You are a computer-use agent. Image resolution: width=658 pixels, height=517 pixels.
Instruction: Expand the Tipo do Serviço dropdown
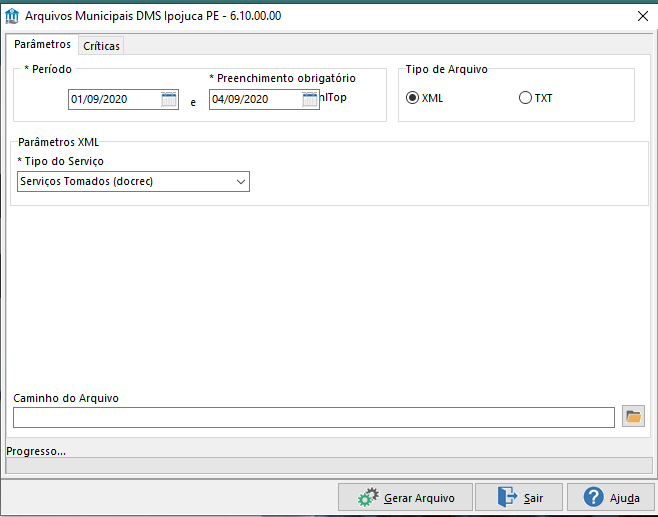(241, 182)
